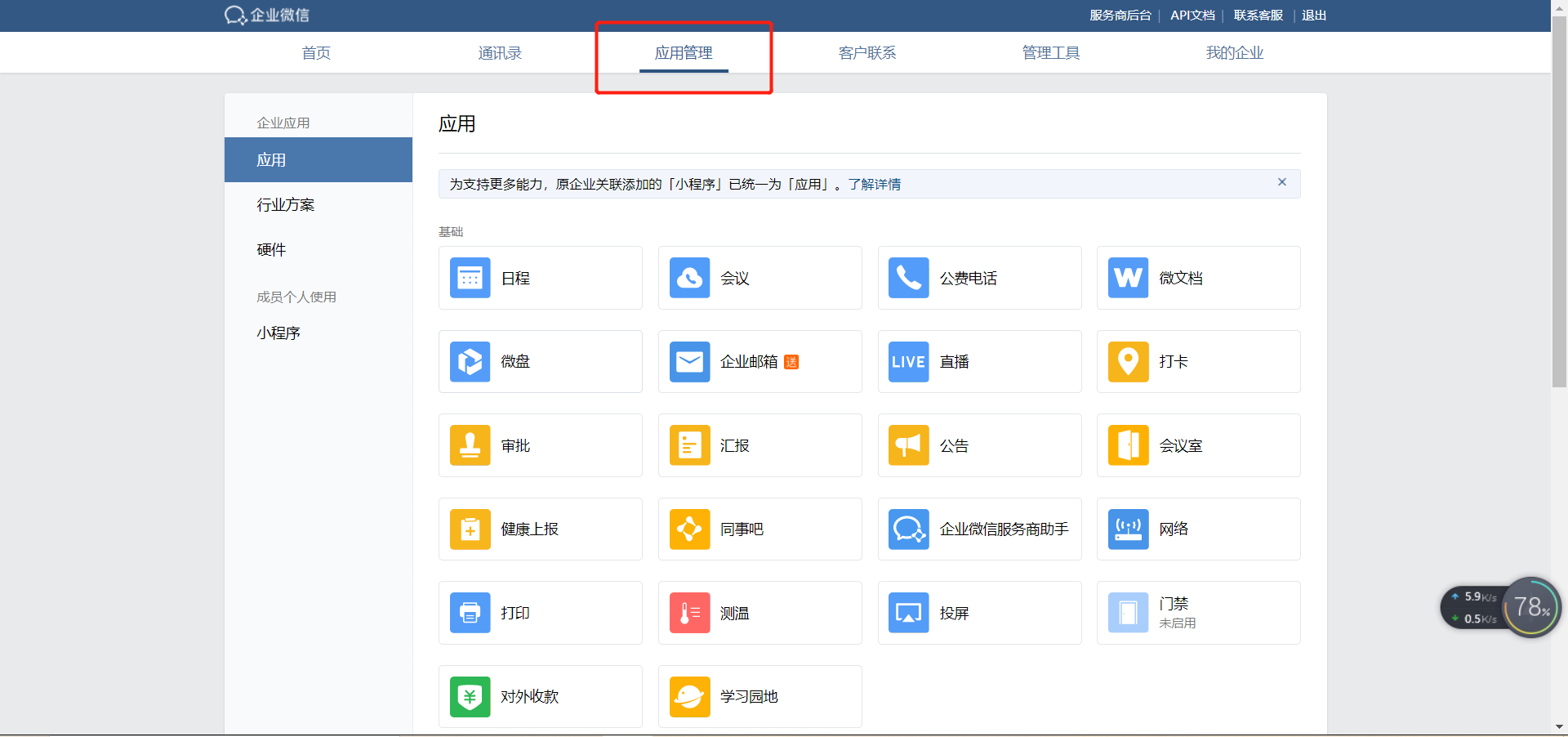Click the 会议室 card label
Screen dimensions: 1568x737
(1181, 446)
